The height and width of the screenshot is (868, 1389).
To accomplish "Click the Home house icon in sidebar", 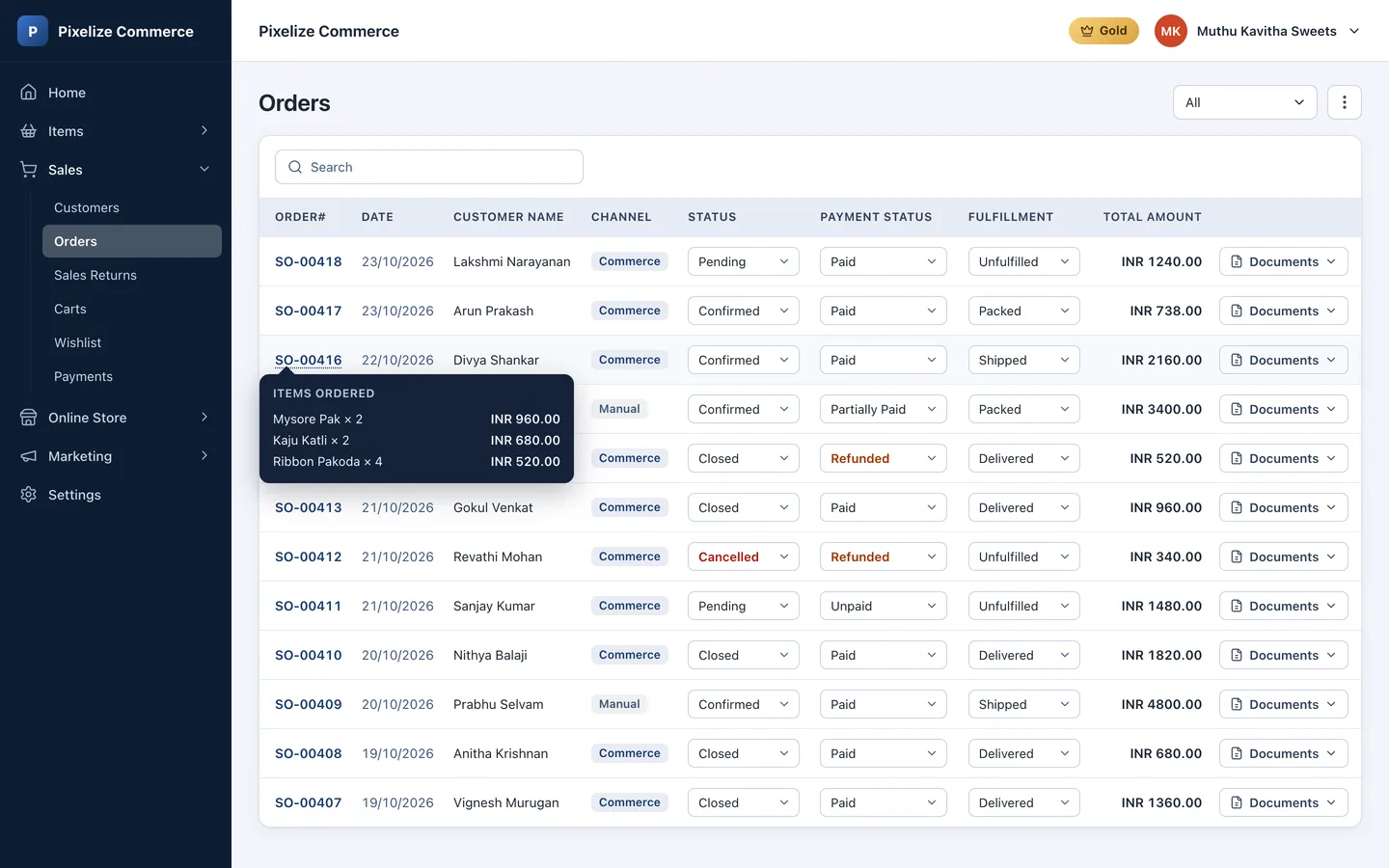I will [29, 93].
